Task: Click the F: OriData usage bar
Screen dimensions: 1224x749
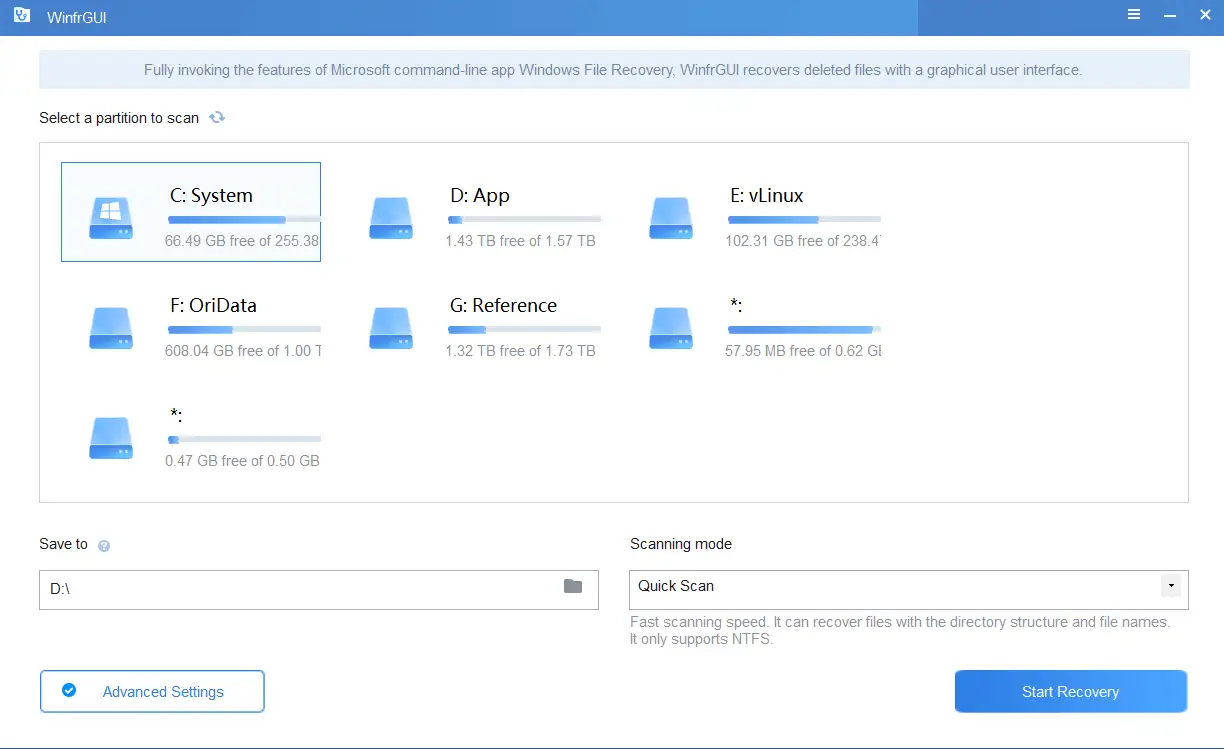Action: (244, 329)
